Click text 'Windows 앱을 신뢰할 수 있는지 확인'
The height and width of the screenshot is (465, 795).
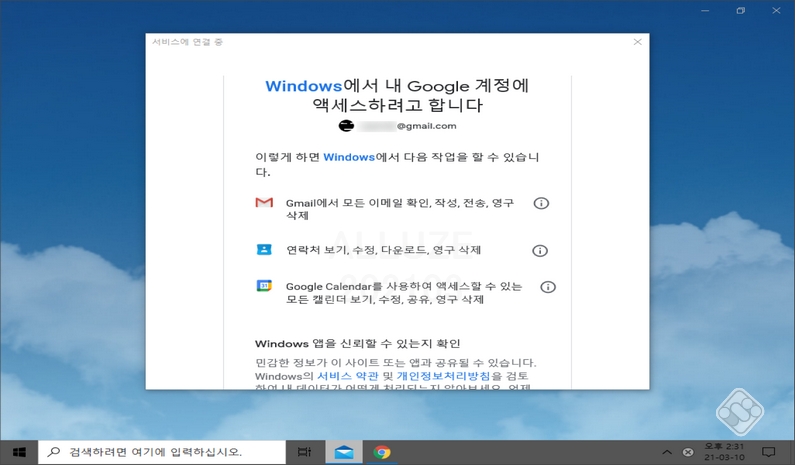[357, 344]
